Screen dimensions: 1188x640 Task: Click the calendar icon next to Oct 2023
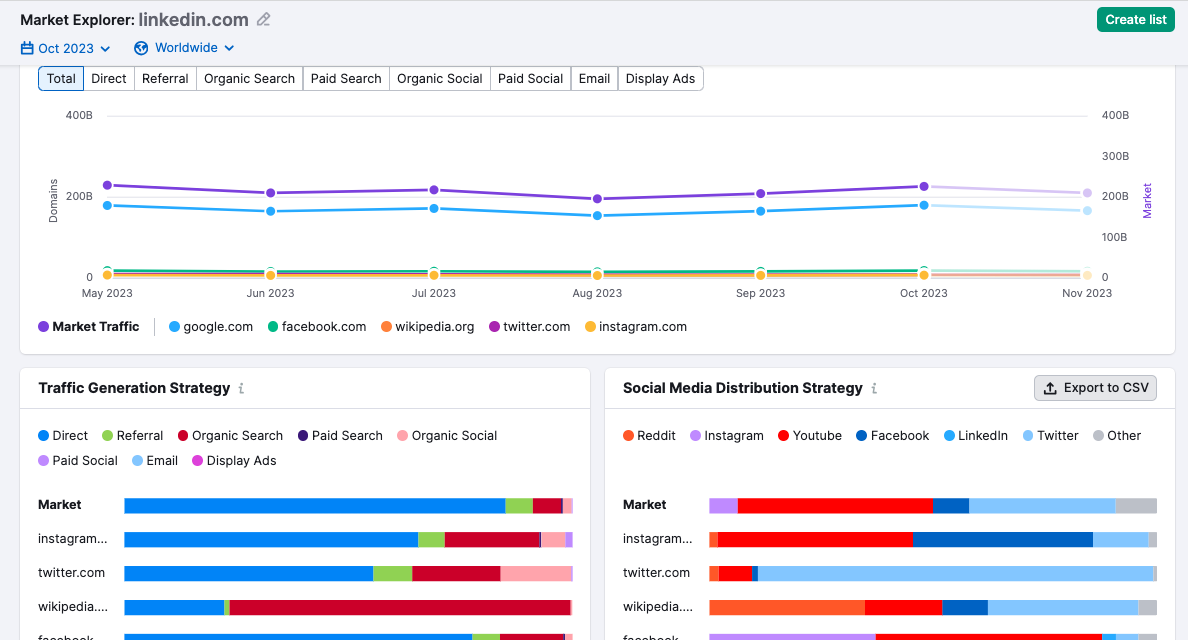27,48
